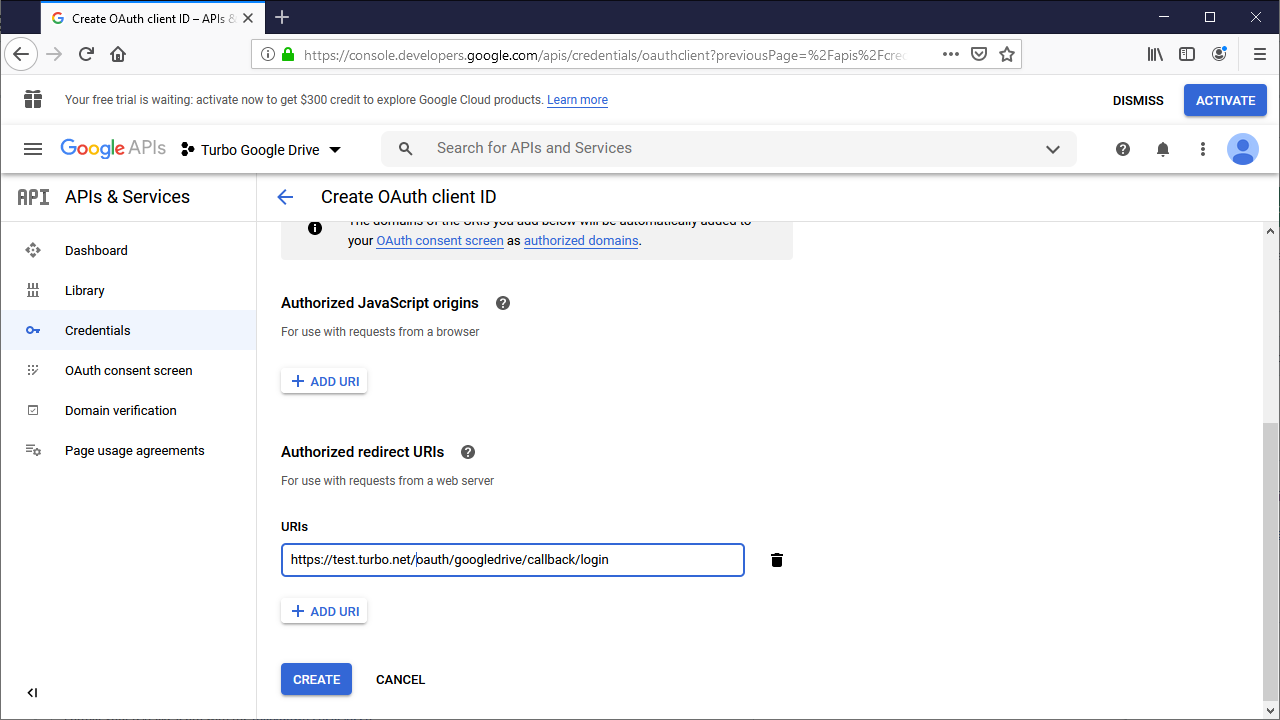The width and height of the screenshot is (1280, 720).
Task: Click the Firefox Library icon
Action: click(x=1155, y=54)
